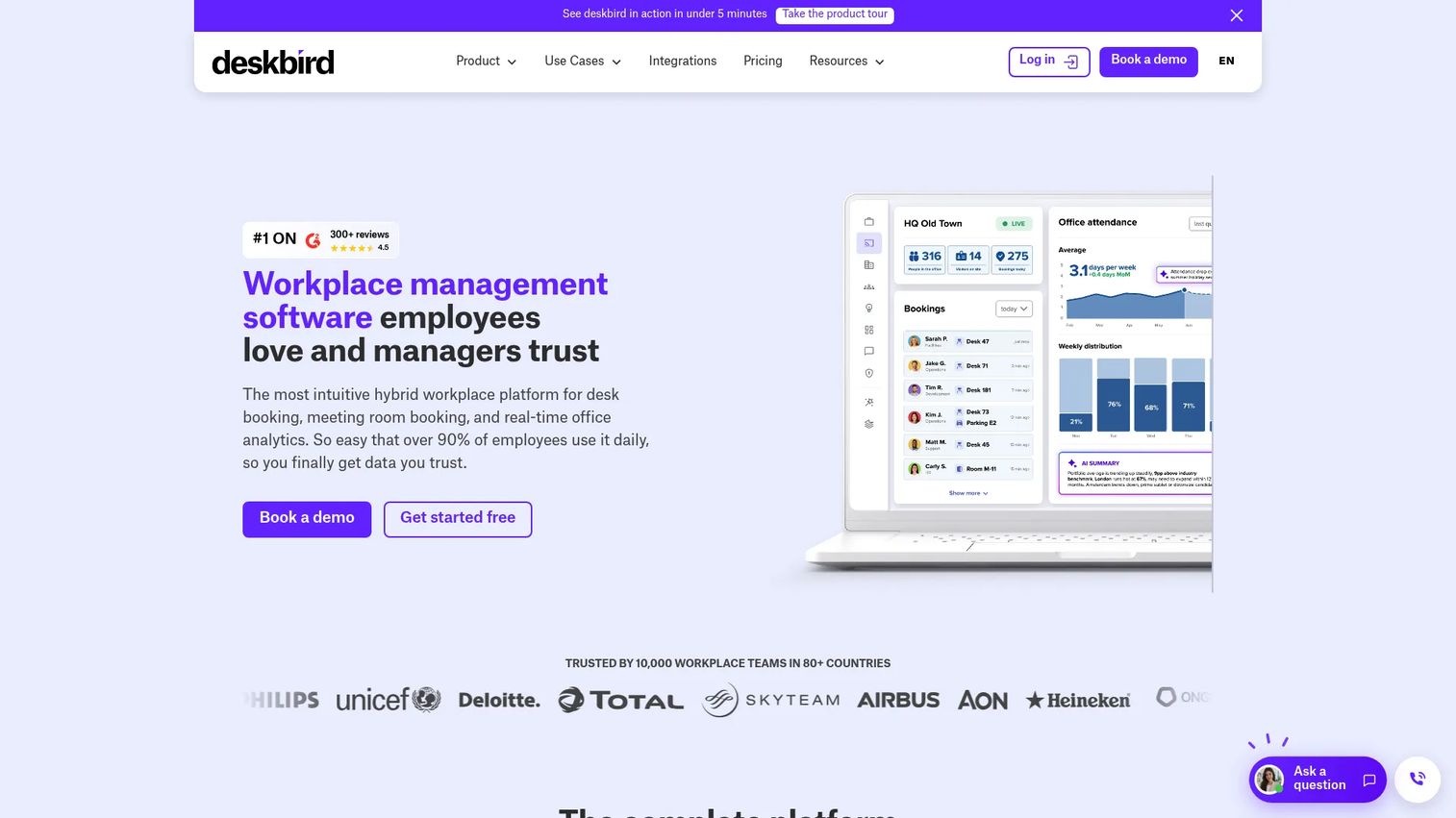
Task: Click the shield icon in mockup sidebar
Action: click(x=868, y=373)
